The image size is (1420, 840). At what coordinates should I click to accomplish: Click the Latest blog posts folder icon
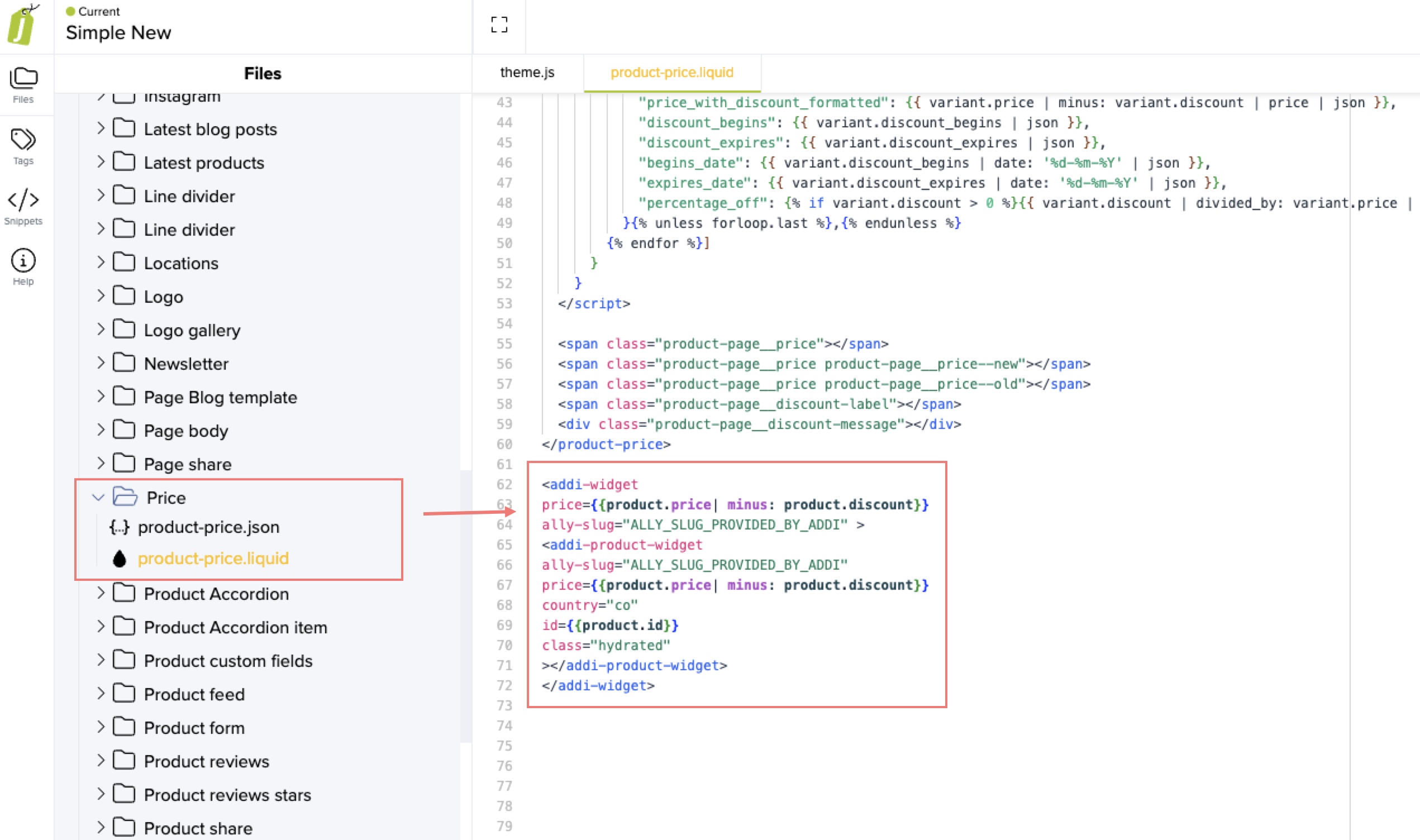pyautogui.click(x=123, y=128)
